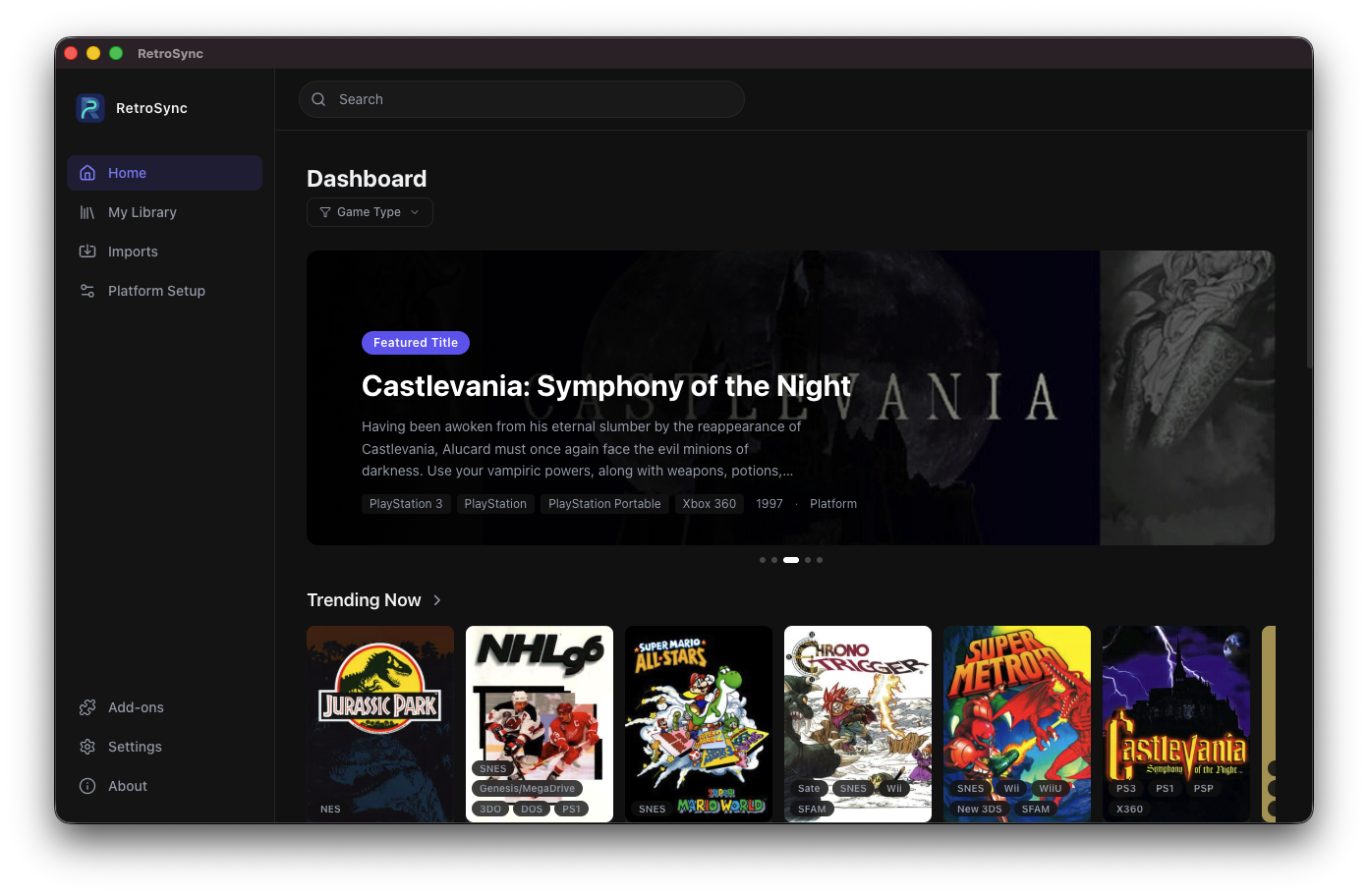Open Platform Setup
1368x896 pixels.
[x=164, y=291]
